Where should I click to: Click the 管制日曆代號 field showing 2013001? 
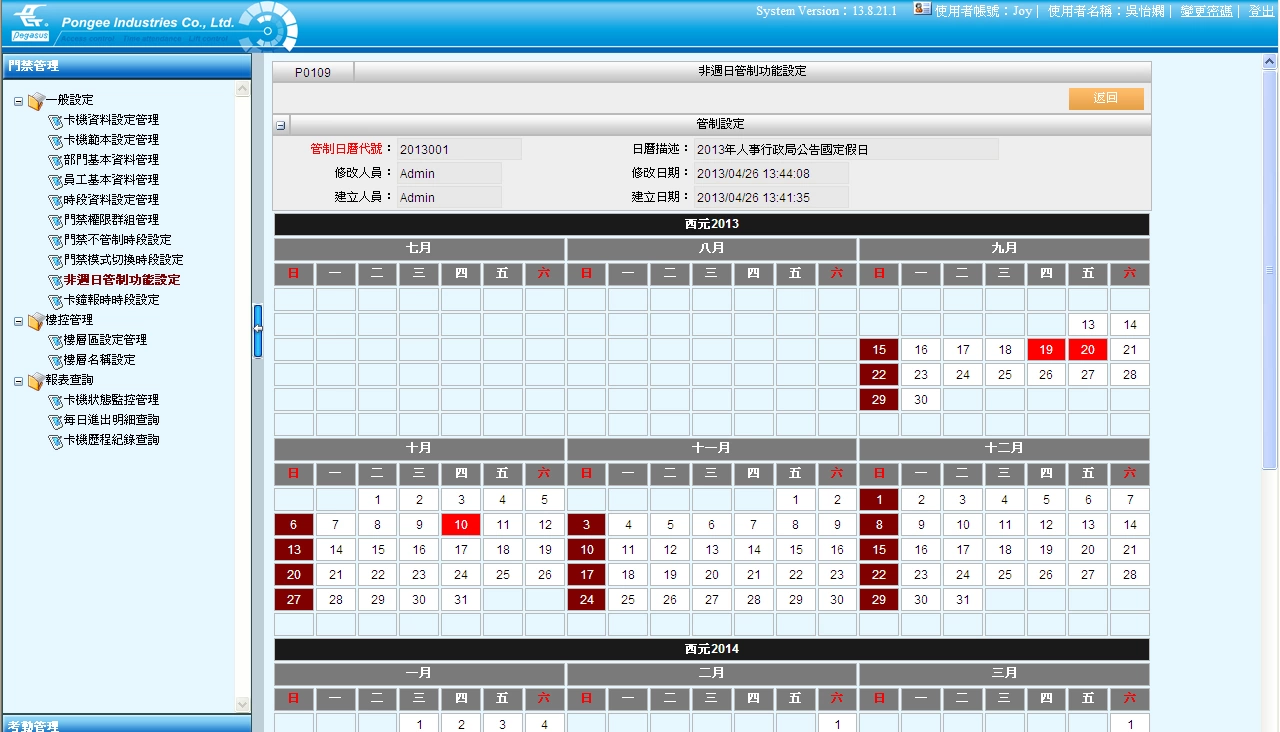(457, 147)
